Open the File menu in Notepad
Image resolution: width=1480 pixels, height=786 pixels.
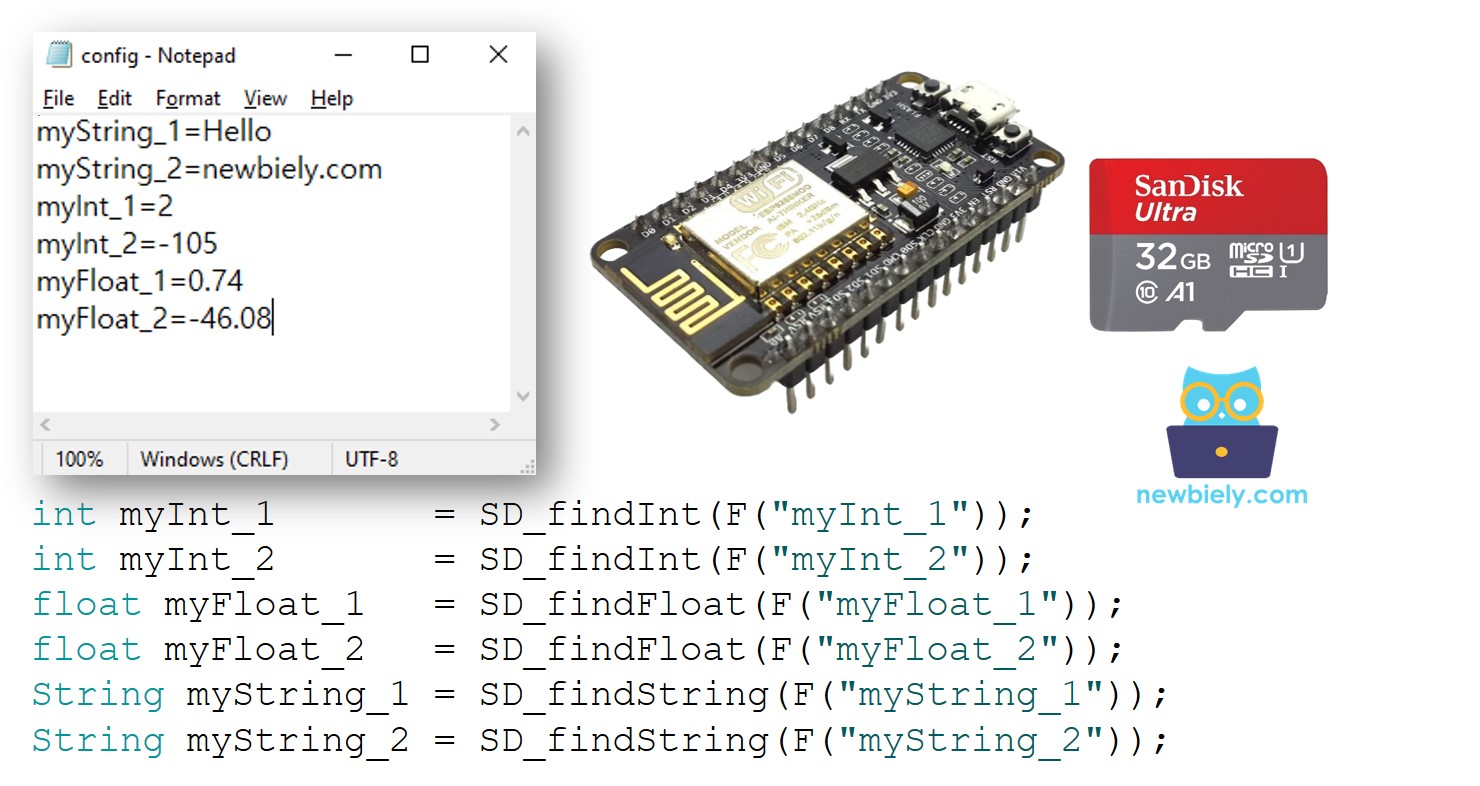coord(57,98)
